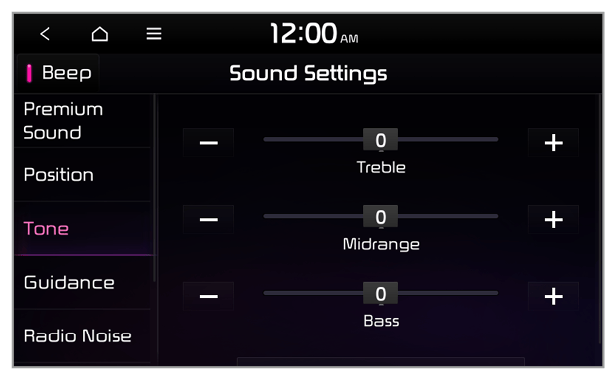Click the Midrange slider handle
614x378 pixels.
click(380, 216)
